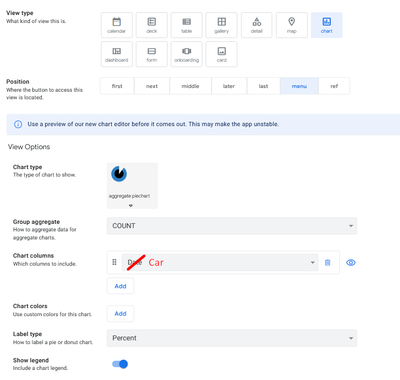Click the info icon in the banner
This screenshot has width=400, height=380.
[x=18, y=124]
